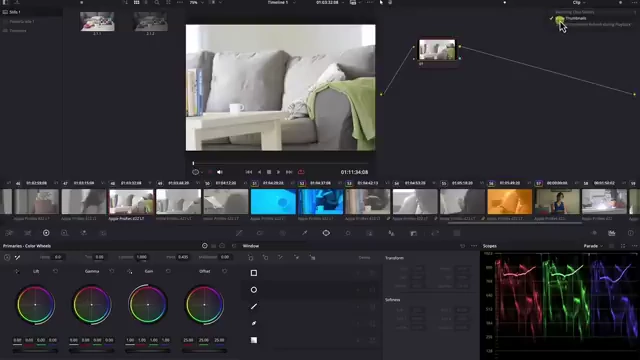Pick white balance with eyedropper
Viewport: 640px width, 360px height.
tap(18, 258)
